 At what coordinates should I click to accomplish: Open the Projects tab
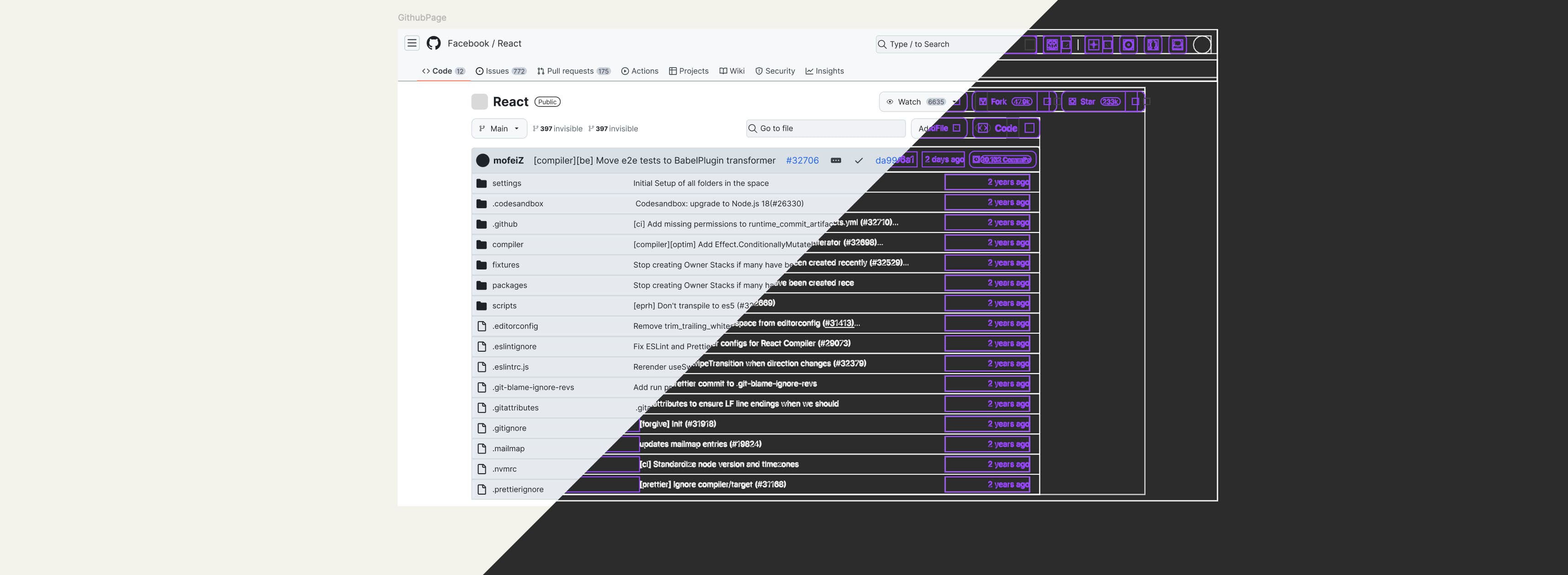coord(689,71)
